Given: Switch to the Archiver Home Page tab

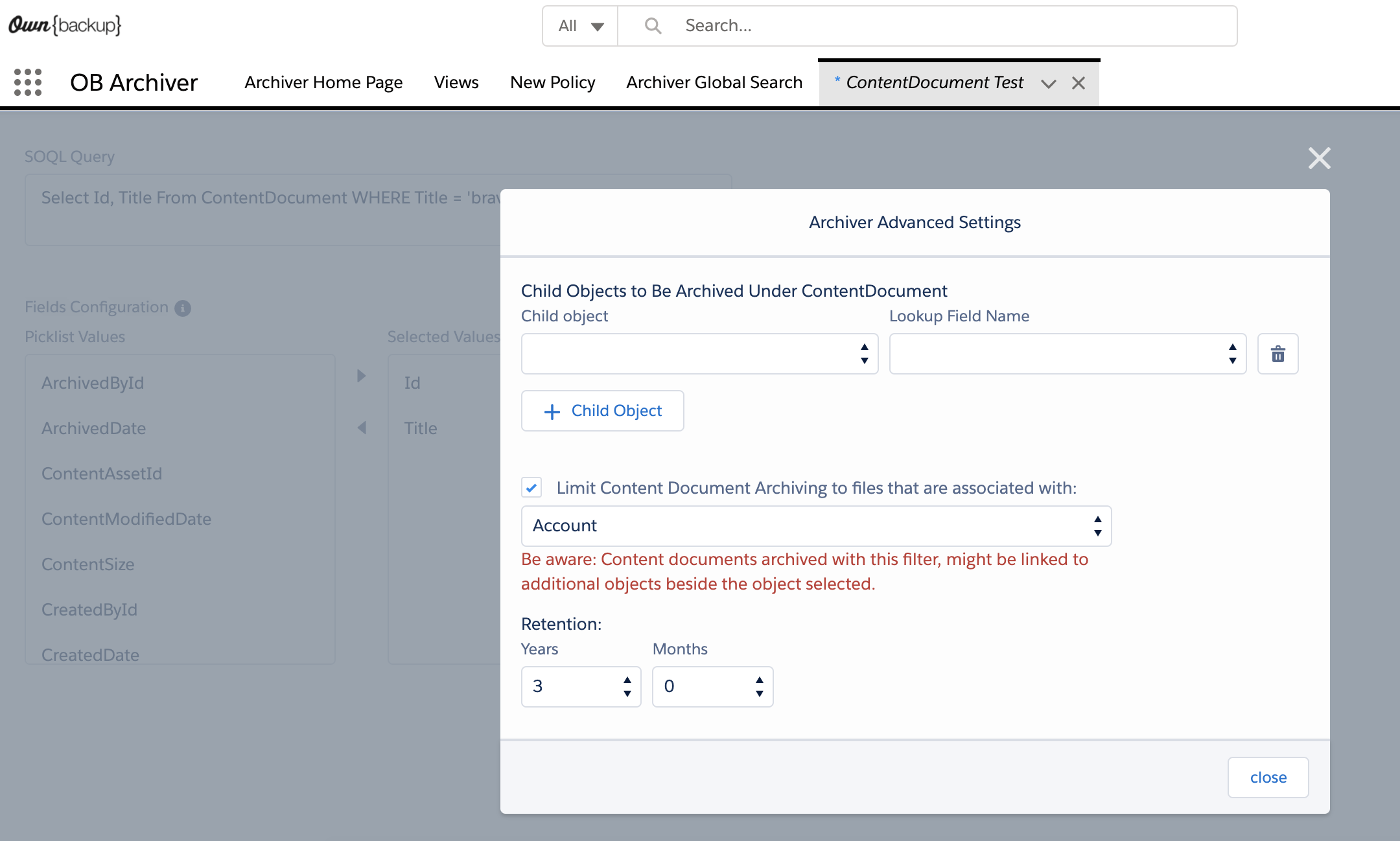Looking at the screenshot, I should click(x=323, y=82).
